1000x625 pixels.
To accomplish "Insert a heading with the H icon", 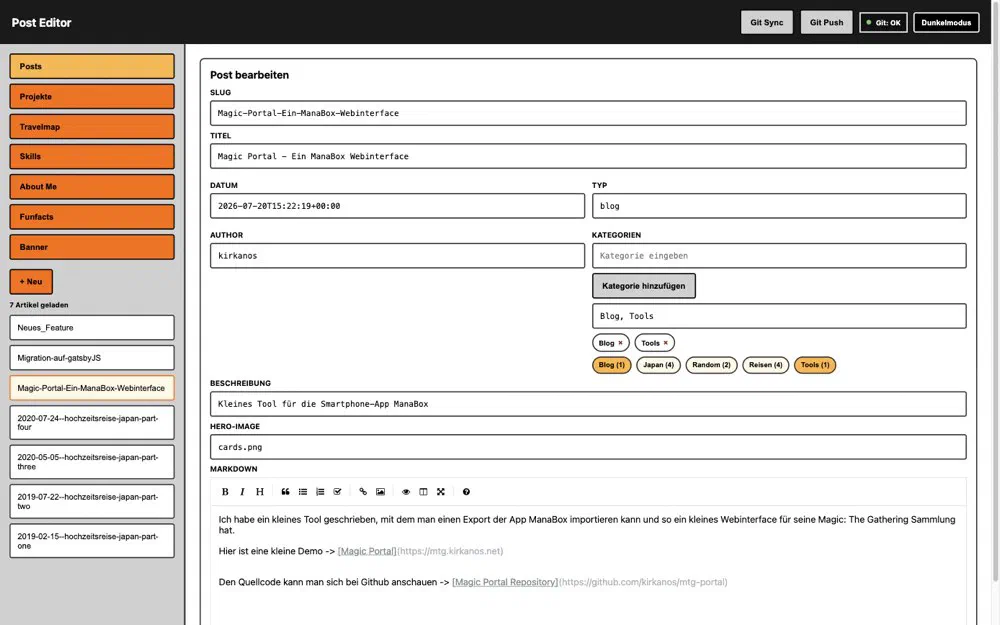I will click(260, 492).
